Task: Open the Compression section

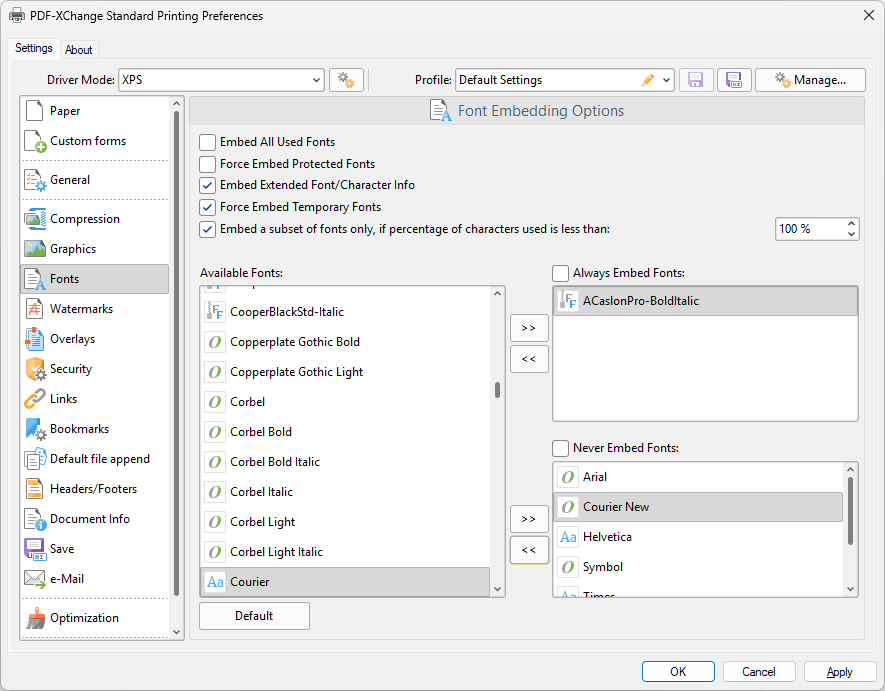Action: [x=84, y=219]
